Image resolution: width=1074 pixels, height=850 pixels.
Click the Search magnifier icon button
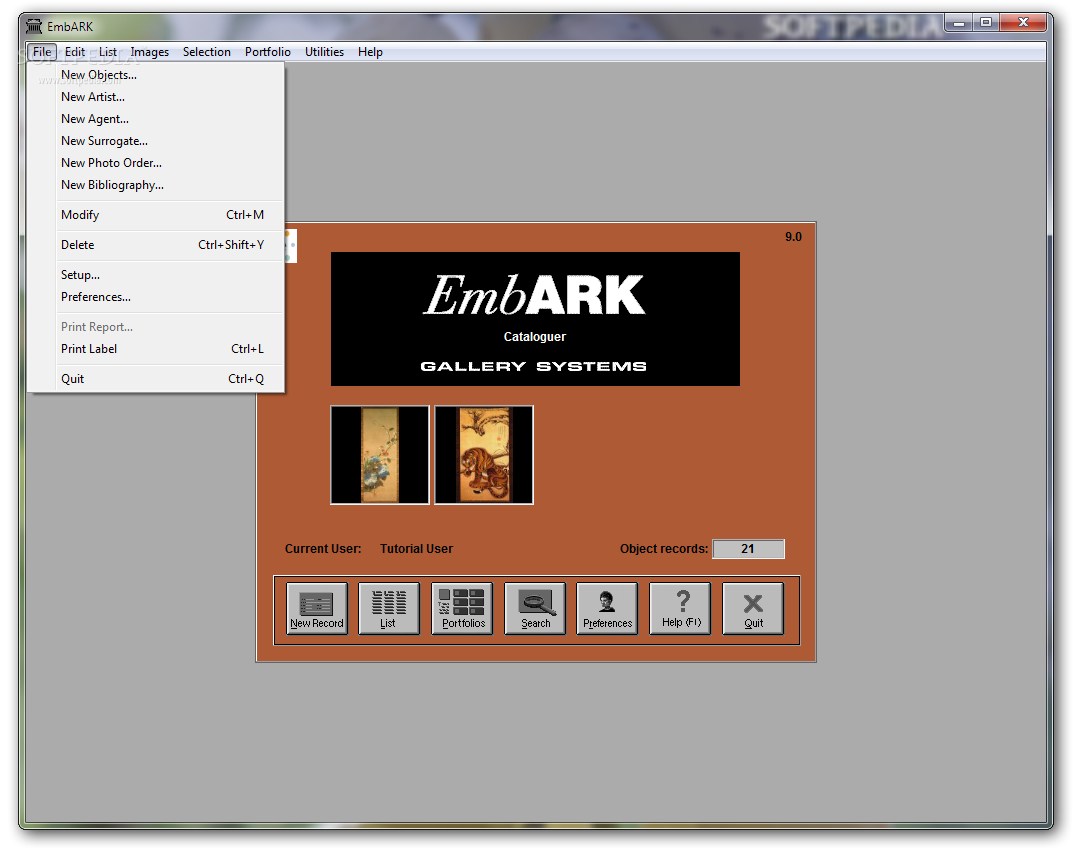[535, 608]
